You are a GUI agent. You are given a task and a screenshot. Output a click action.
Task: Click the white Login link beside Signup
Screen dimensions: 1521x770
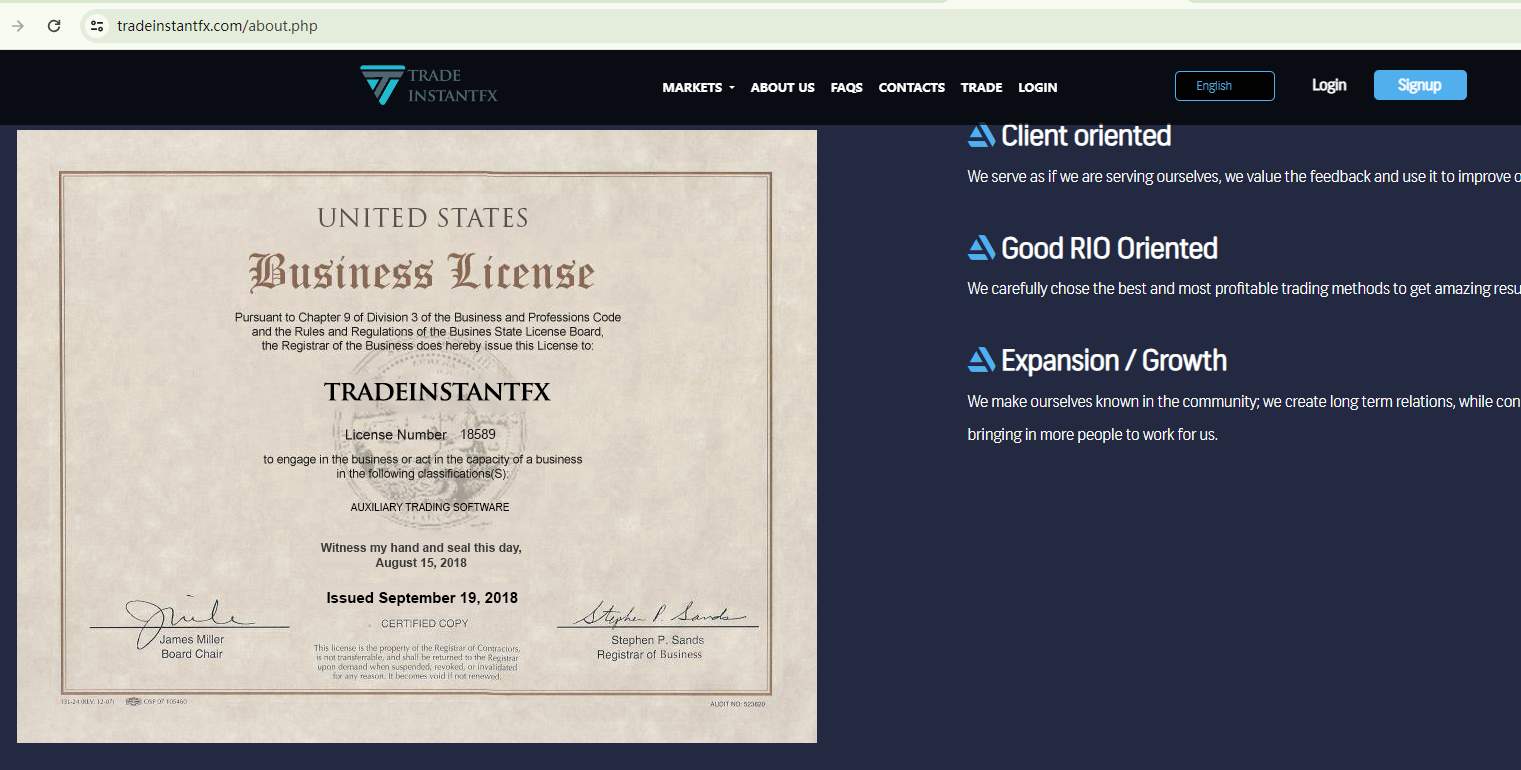1329,85
